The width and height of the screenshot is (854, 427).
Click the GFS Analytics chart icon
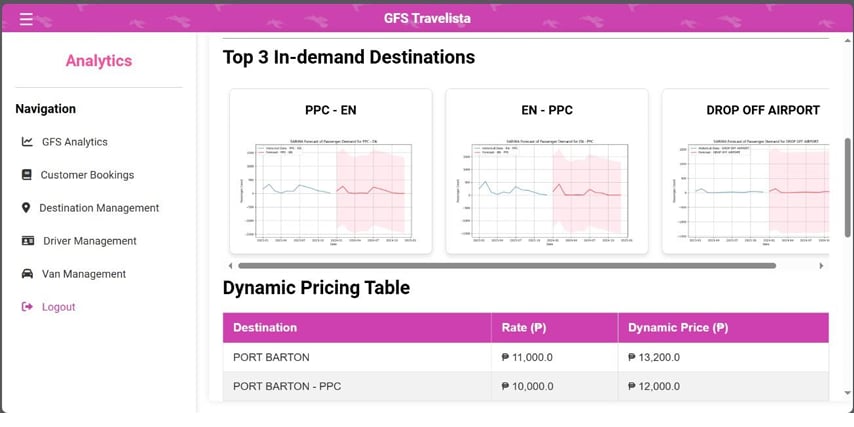27,142
